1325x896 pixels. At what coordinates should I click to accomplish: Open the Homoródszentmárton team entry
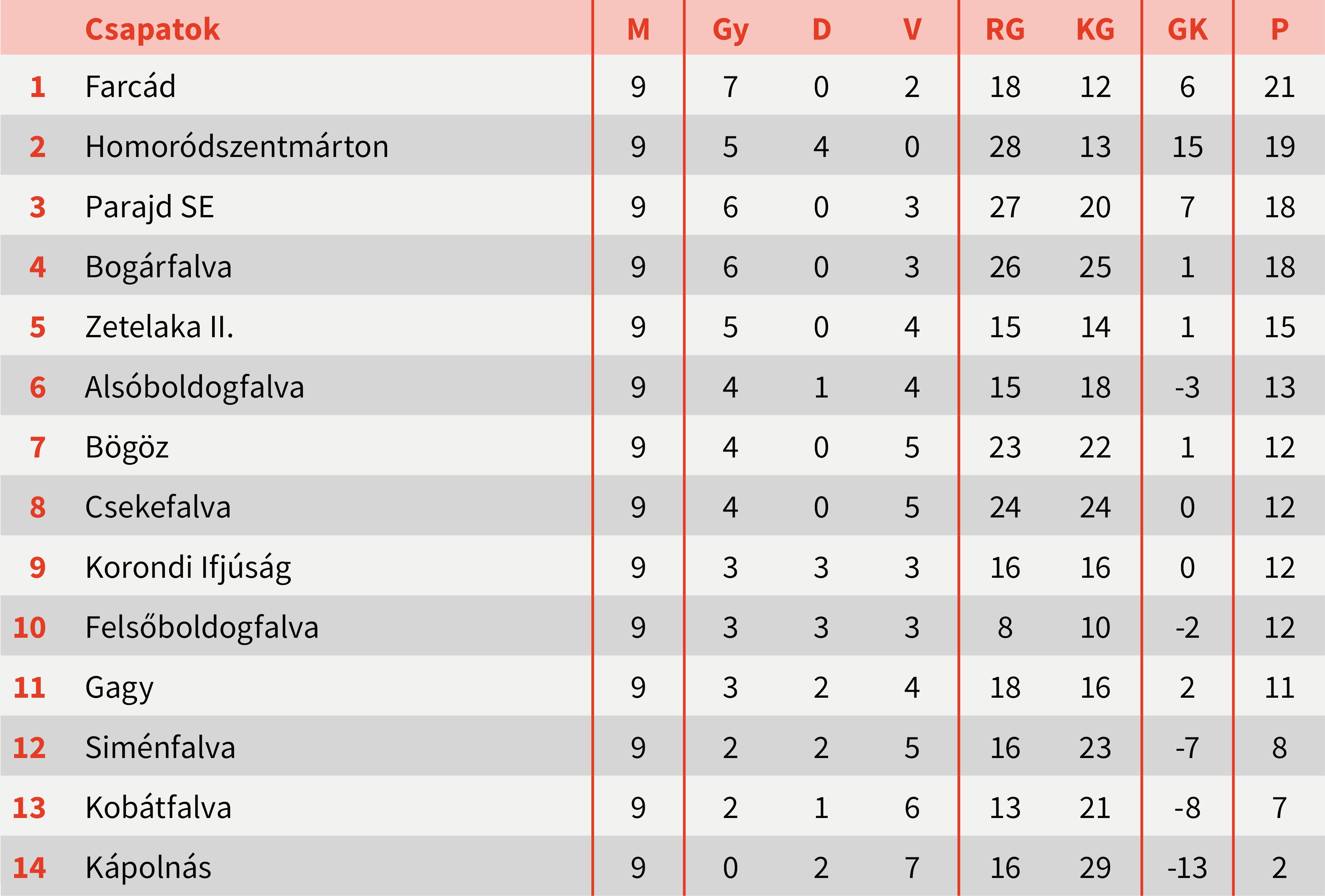[237, 146]
